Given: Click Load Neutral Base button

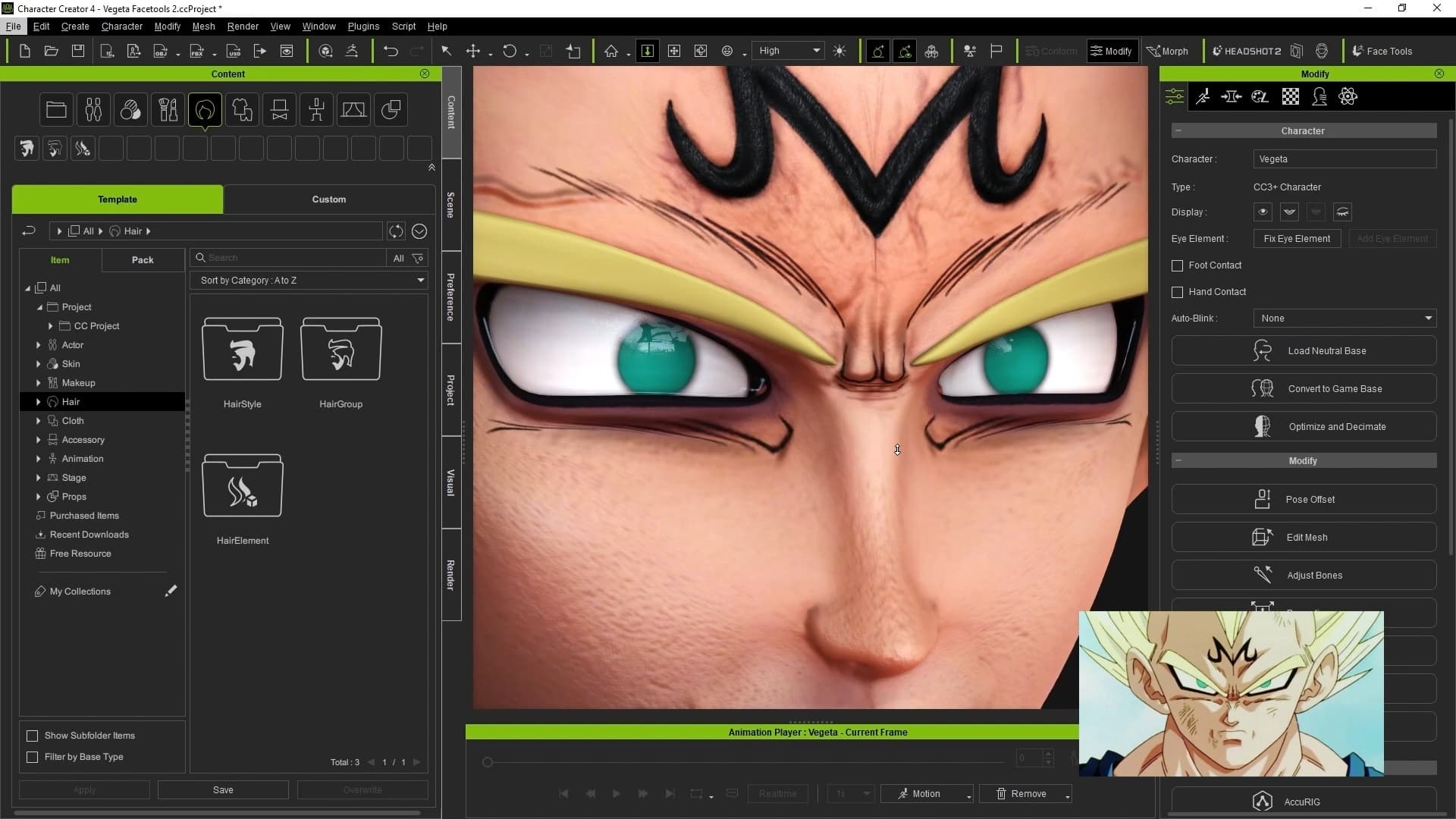Looking at the screenshot, I should 1304,351.
